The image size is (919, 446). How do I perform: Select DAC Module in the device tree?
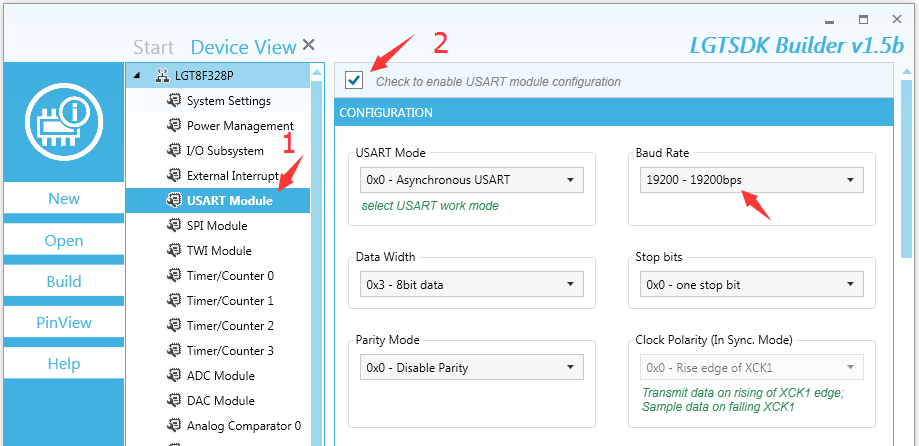click(x=220, y=401)
